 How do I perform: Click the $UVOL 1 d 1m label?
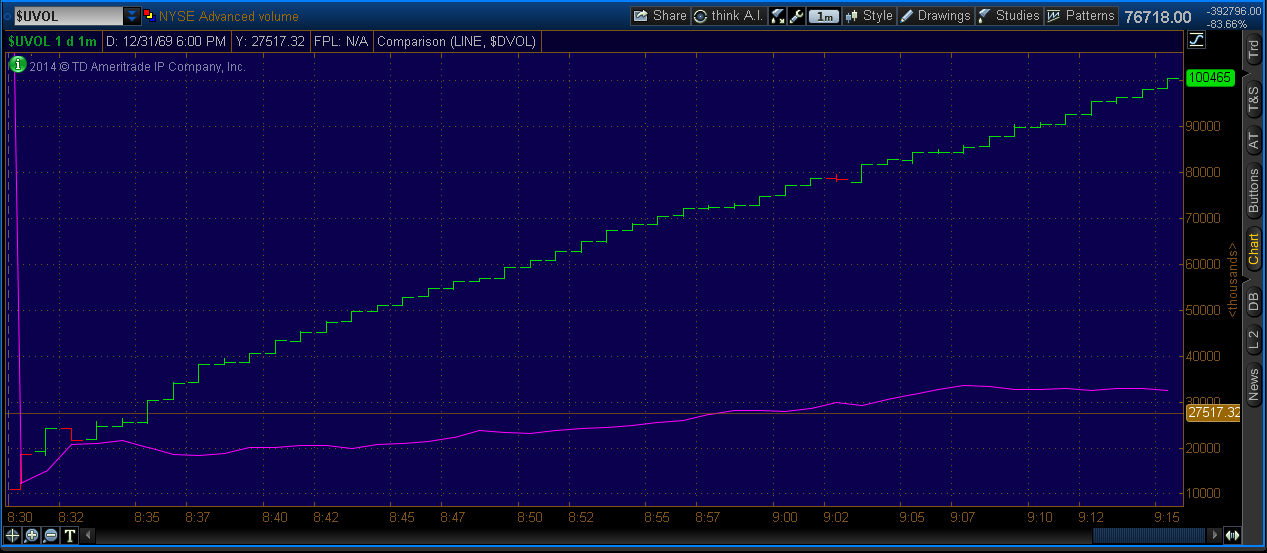53,42
